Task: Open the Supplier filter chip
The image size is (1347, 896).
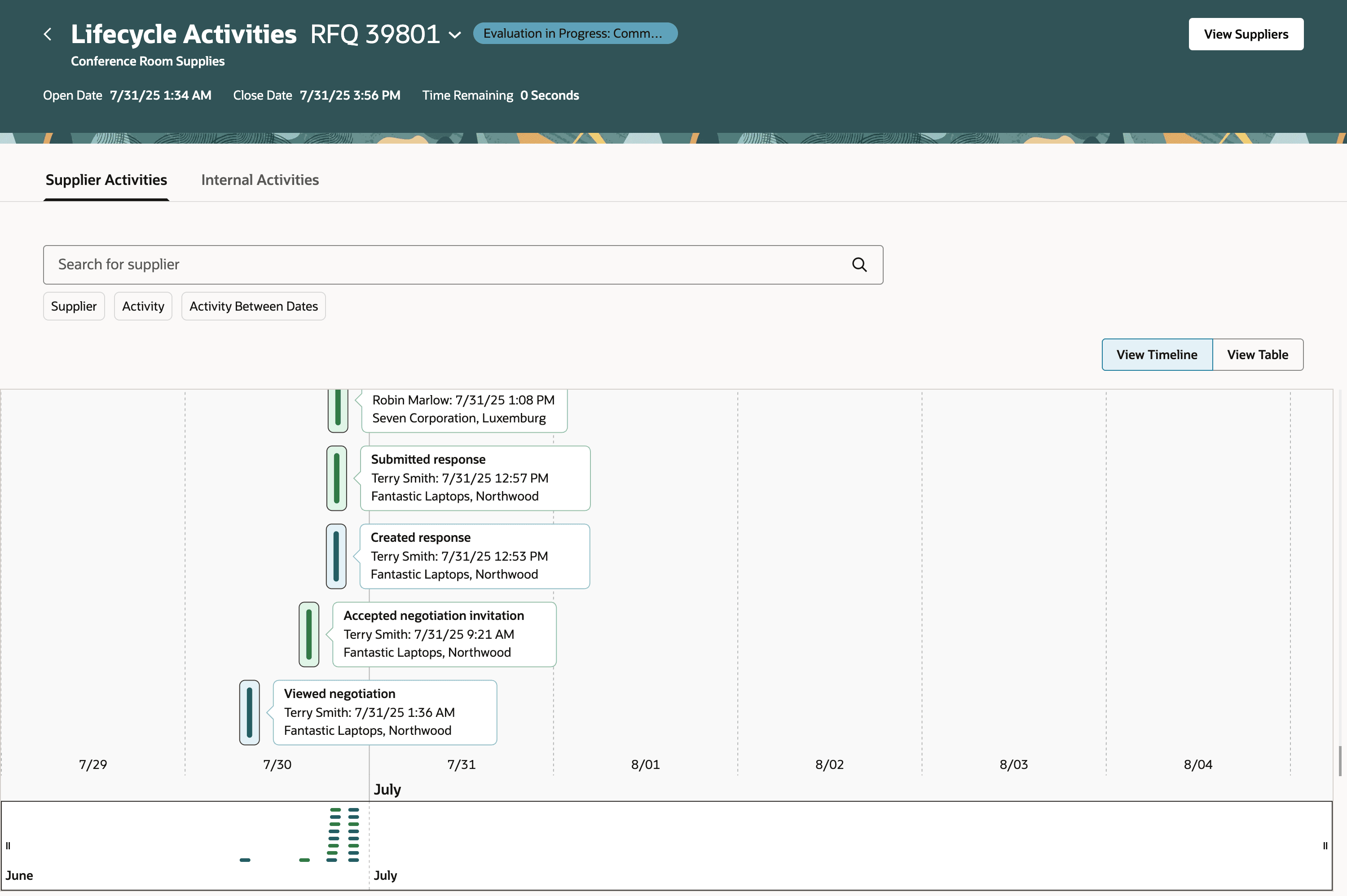Action: coord(74,306)
